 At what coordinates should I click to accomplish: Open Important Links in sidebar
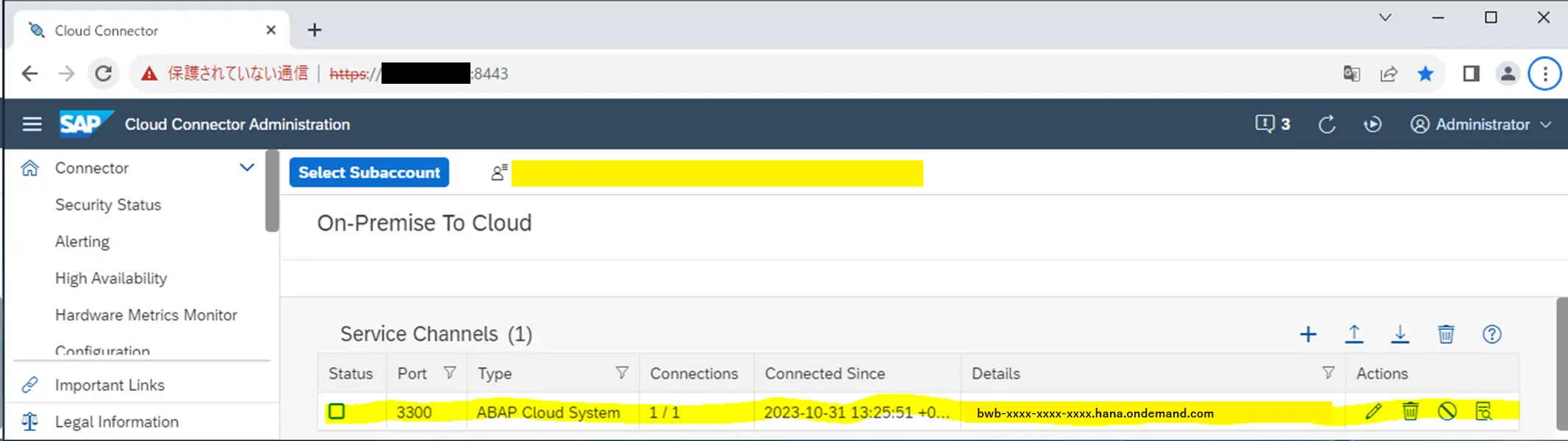(110, 385)
